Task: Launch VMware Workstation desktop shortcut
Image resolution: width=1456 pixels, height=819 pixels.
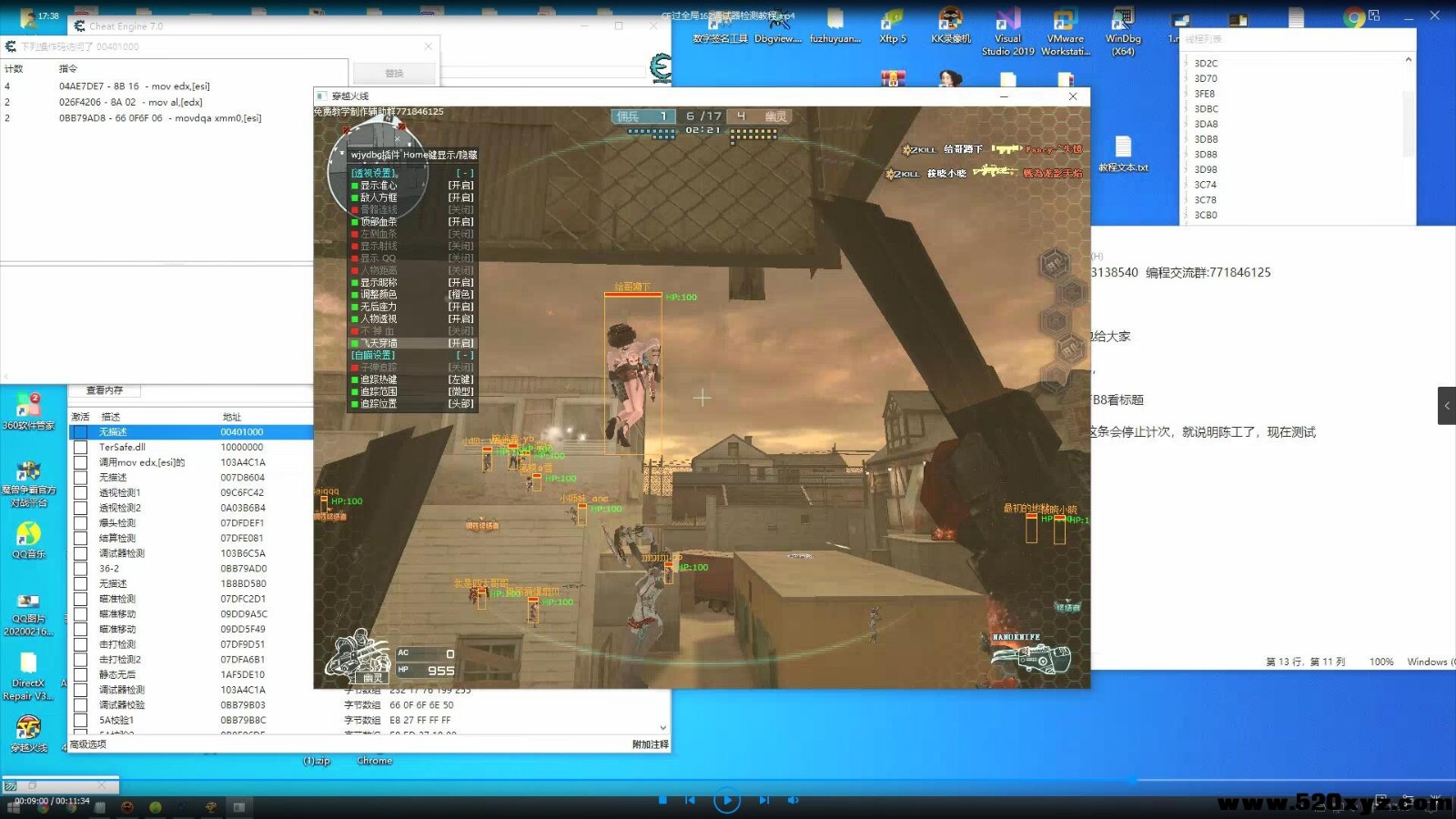Action: click(1065, 32)
